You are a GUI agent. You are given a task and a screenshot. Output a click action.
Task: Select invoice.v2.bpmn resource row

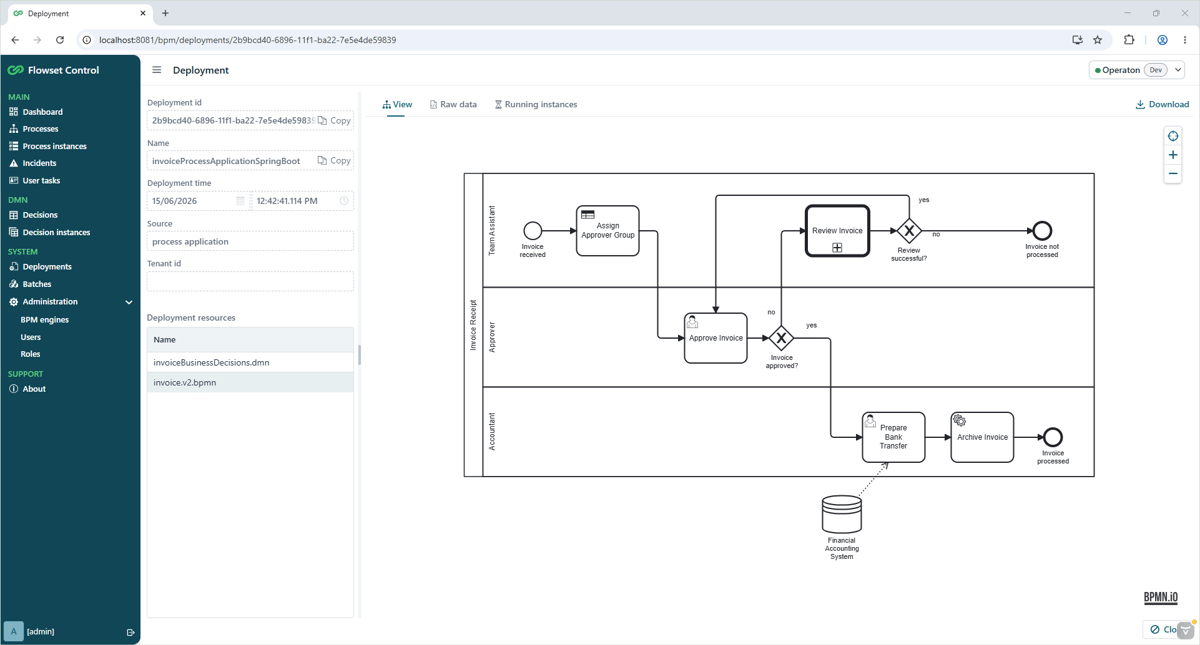(x=250, y=382)
